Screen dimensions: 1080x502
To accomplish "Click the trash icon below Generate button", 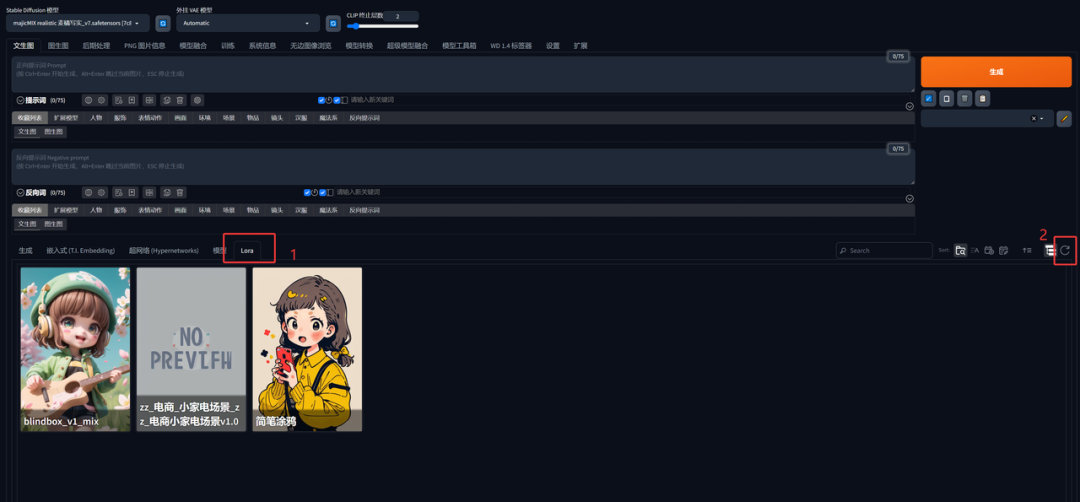I will pos(964,98).
